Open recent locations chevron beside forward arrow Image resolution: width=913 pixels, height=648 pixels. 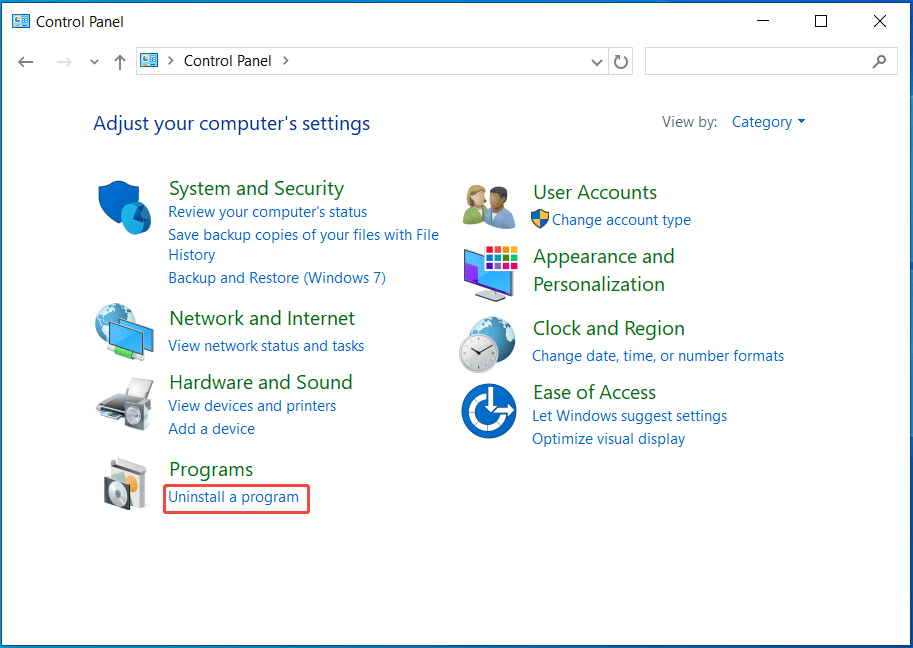[93, 61]
